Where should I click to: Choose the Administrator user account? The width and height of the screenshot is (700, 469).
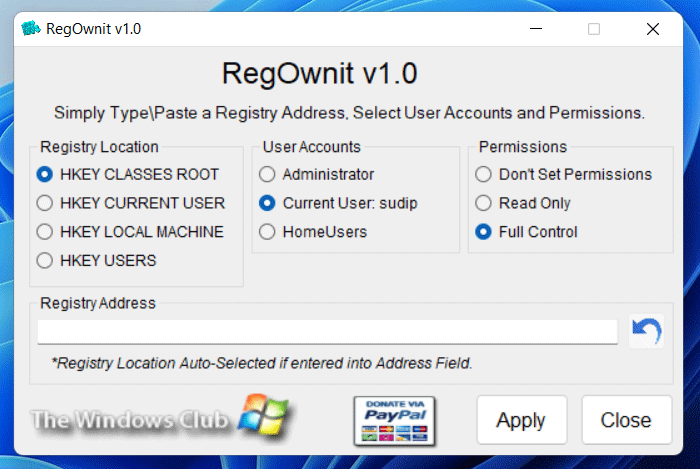pos(317,174)
